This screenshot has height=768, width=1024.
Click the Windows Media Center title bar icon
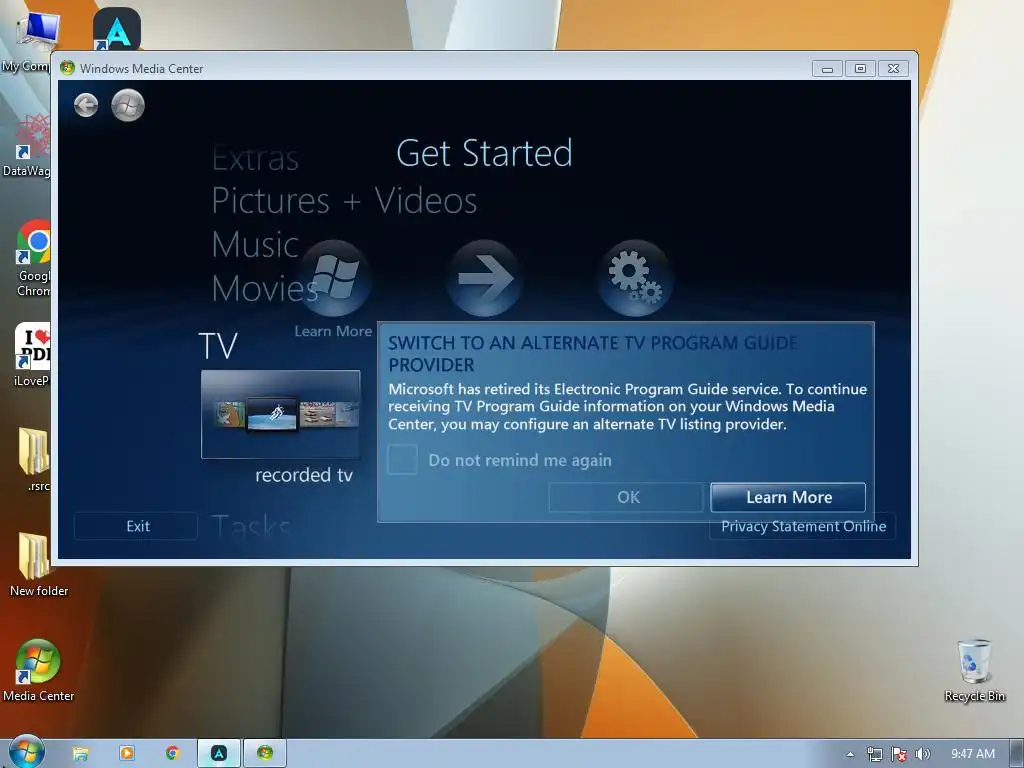pyautogui.click(x=67, y=68)
